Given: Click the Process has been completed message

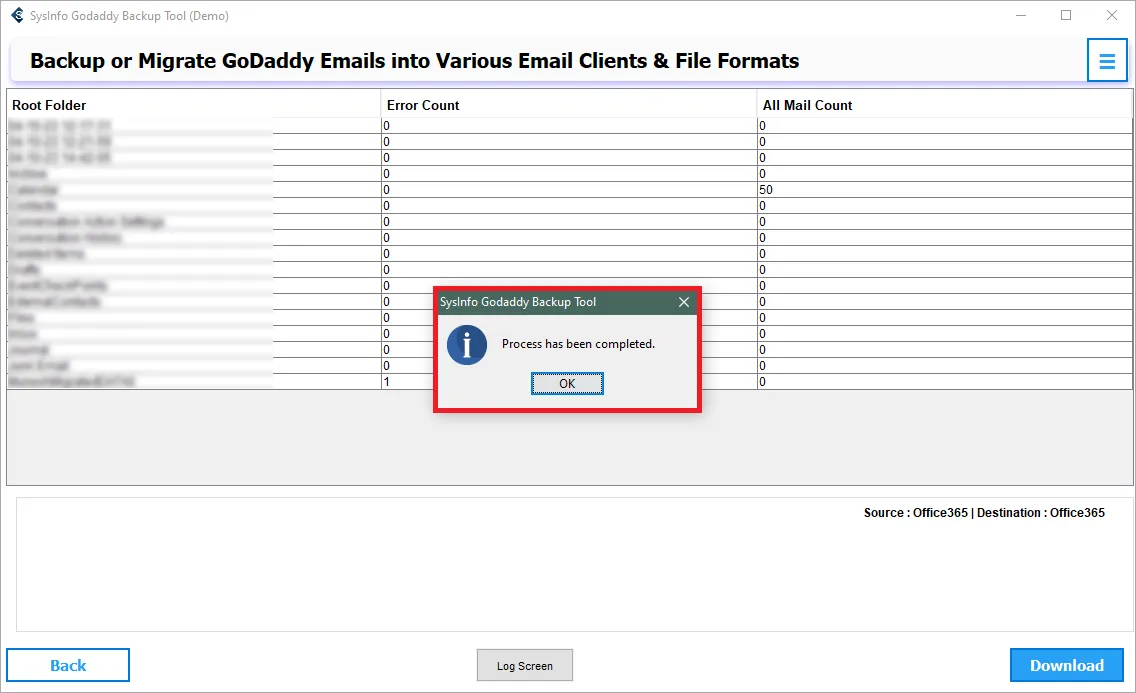Looking at the screenshot, I should pyautogui.click(x=578, y=344).
